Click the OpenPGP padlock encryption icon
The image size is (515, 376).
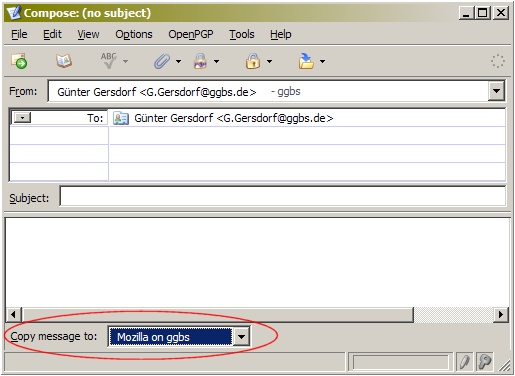coord(200,61)
